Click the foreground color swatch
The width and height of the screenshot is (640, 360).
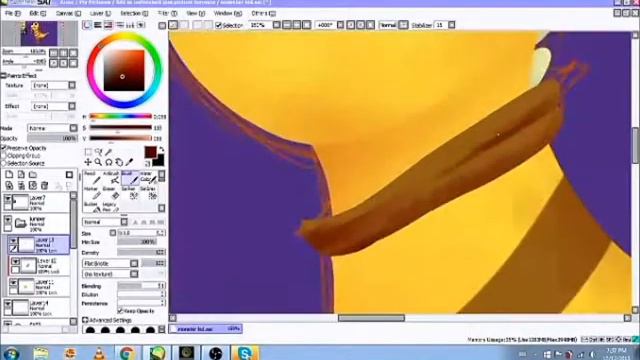[150, 152]
